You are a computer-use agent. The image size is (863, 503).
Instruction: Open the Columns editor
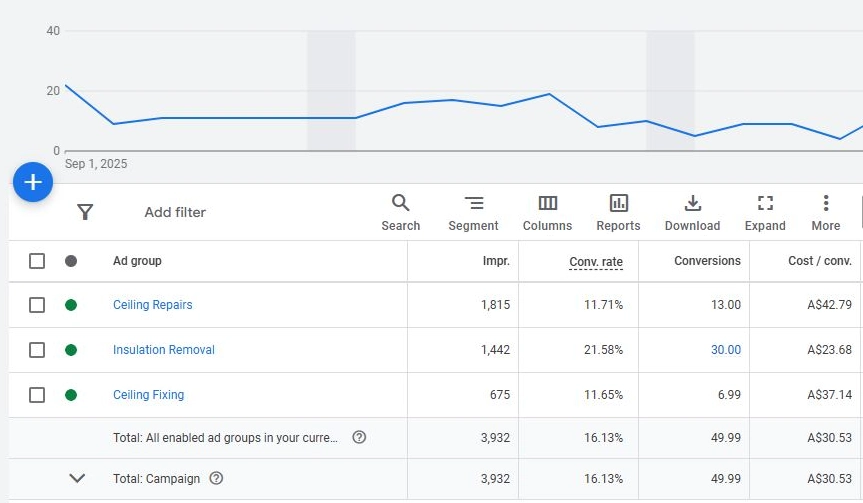pos(547,212)
